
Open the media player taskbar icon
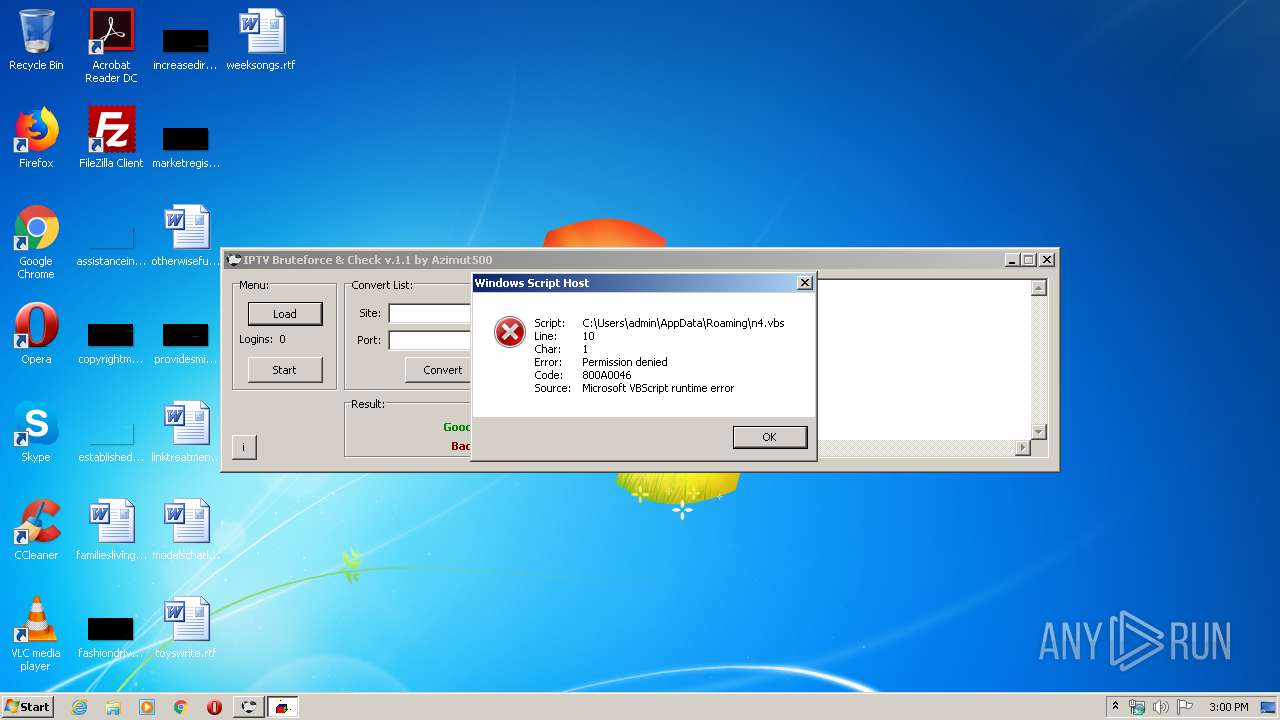[147, 707]
